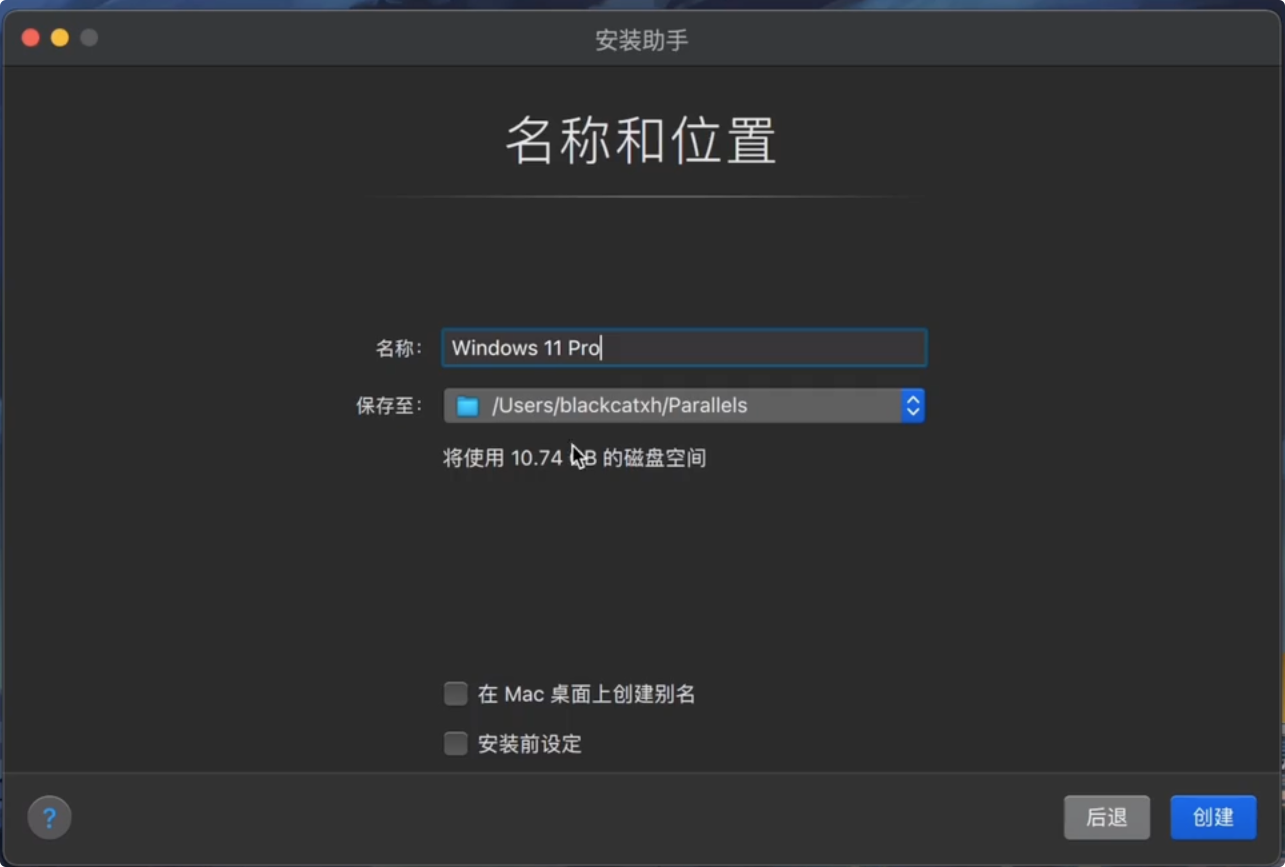Click the 名称 label
The image size is (1285, 867).
click(x=399, y=348)
